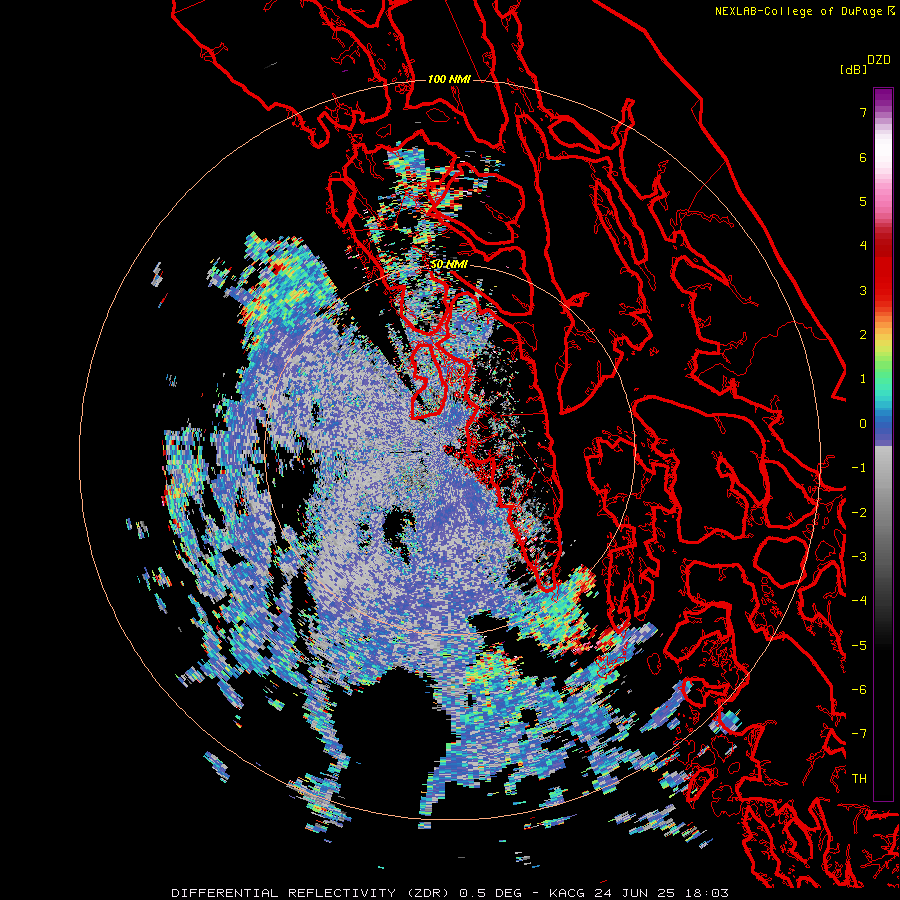The width and height of the screenshot is (900, 900).
Task: Click the 0.5 DEG elevation text
Action: point(491,893)
